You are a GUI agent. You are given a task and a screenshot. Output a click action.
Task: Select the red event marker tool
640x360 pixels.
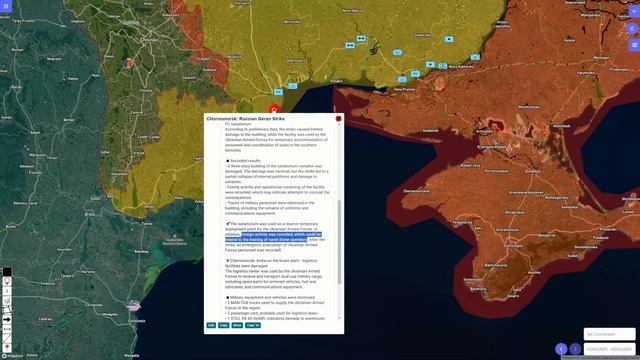point(7,347)
